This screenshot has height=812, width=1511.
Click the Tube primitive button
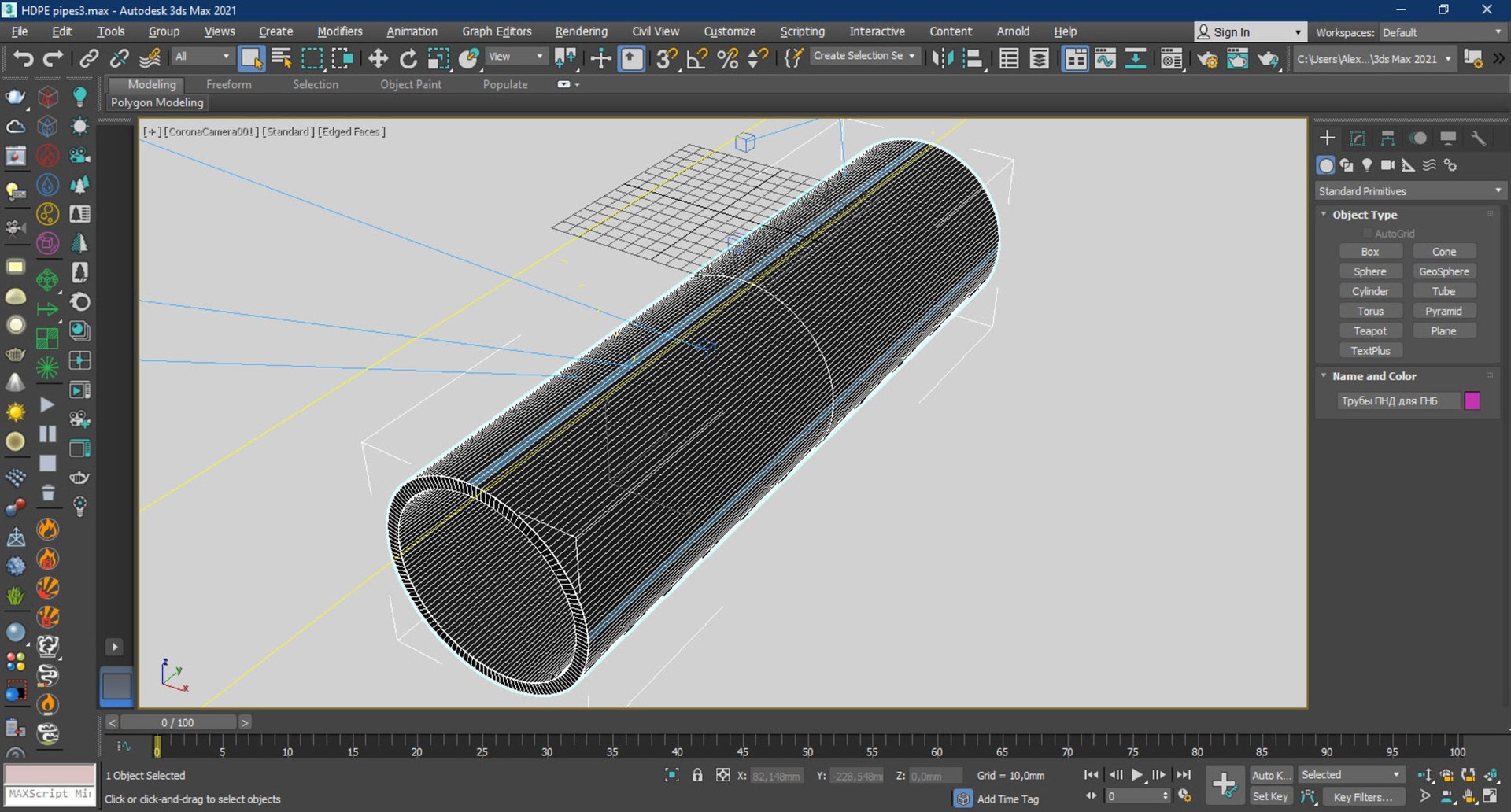[1443, 291]
